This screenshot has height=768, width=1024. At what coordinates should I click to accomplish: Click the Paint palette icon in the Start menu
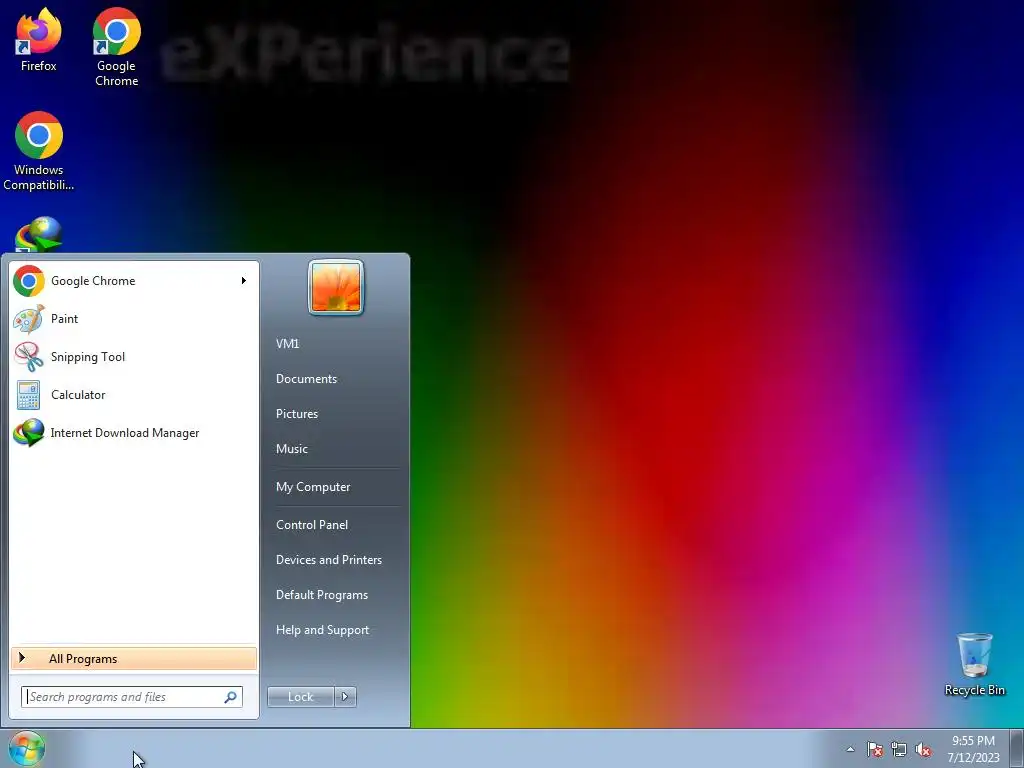pos(29,319)
